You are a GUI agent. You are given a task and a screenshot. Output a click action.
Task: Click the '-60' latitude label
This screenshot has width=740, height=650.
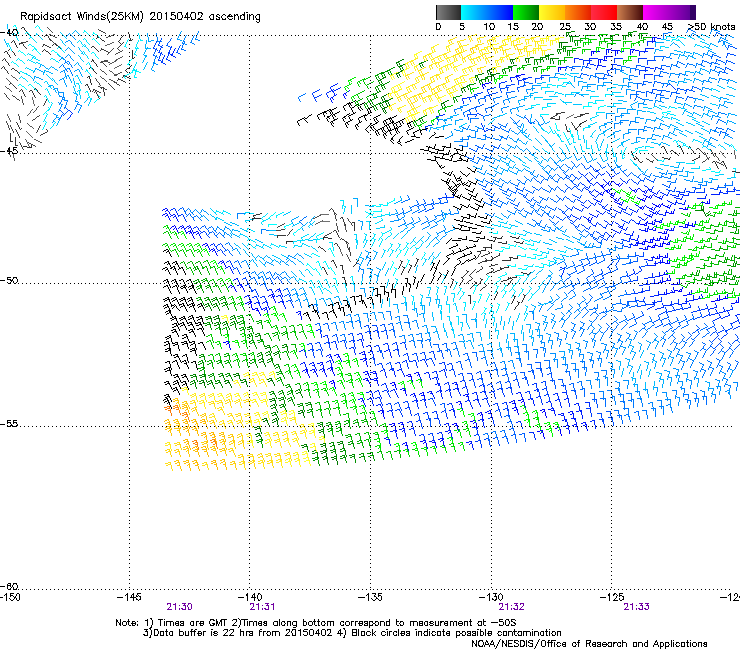9,586
